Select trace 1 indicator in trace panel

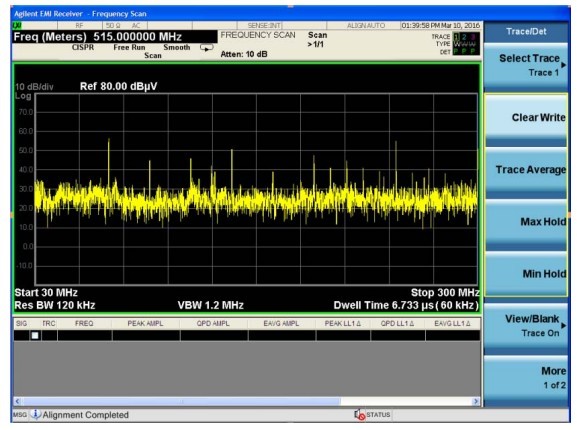[457, 37]
